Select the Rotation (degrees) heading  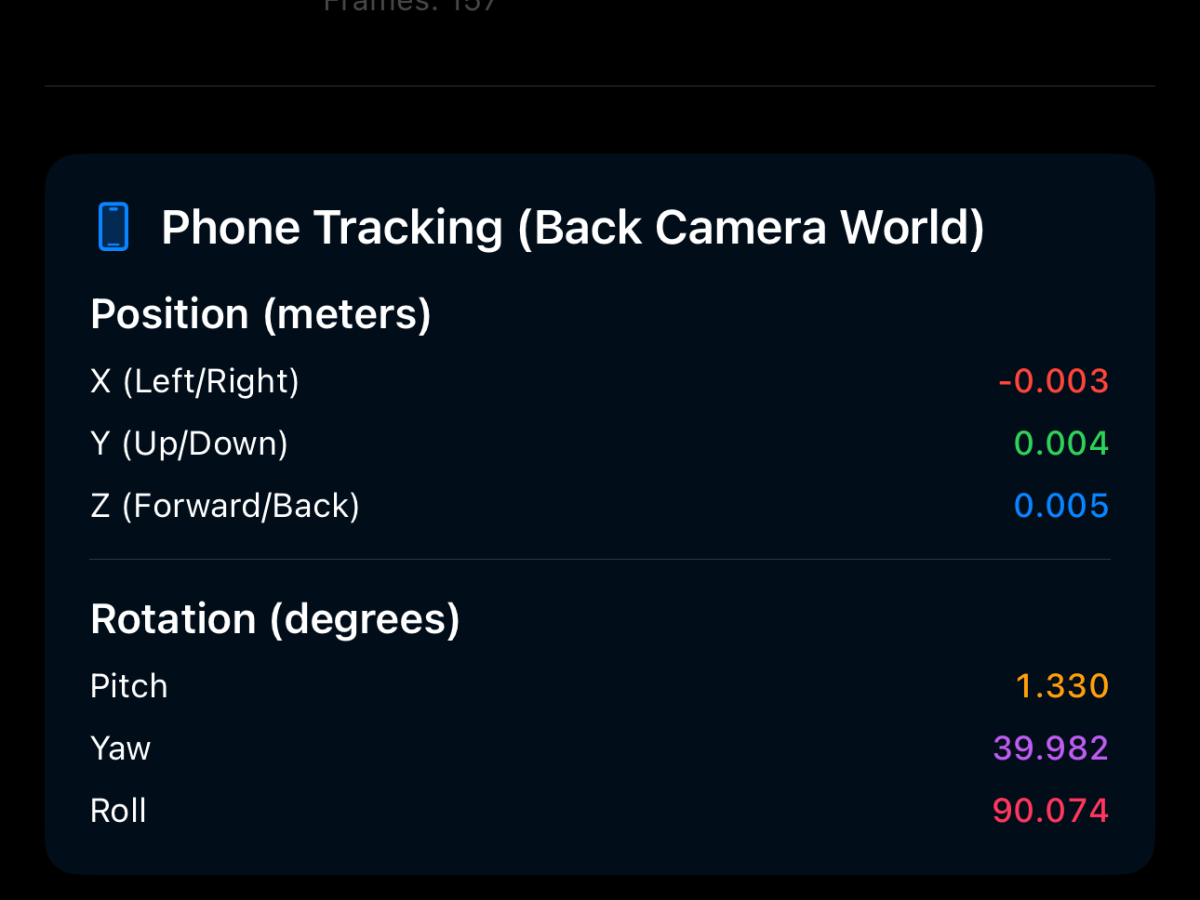pyautogui.click(x=275, y=620)
